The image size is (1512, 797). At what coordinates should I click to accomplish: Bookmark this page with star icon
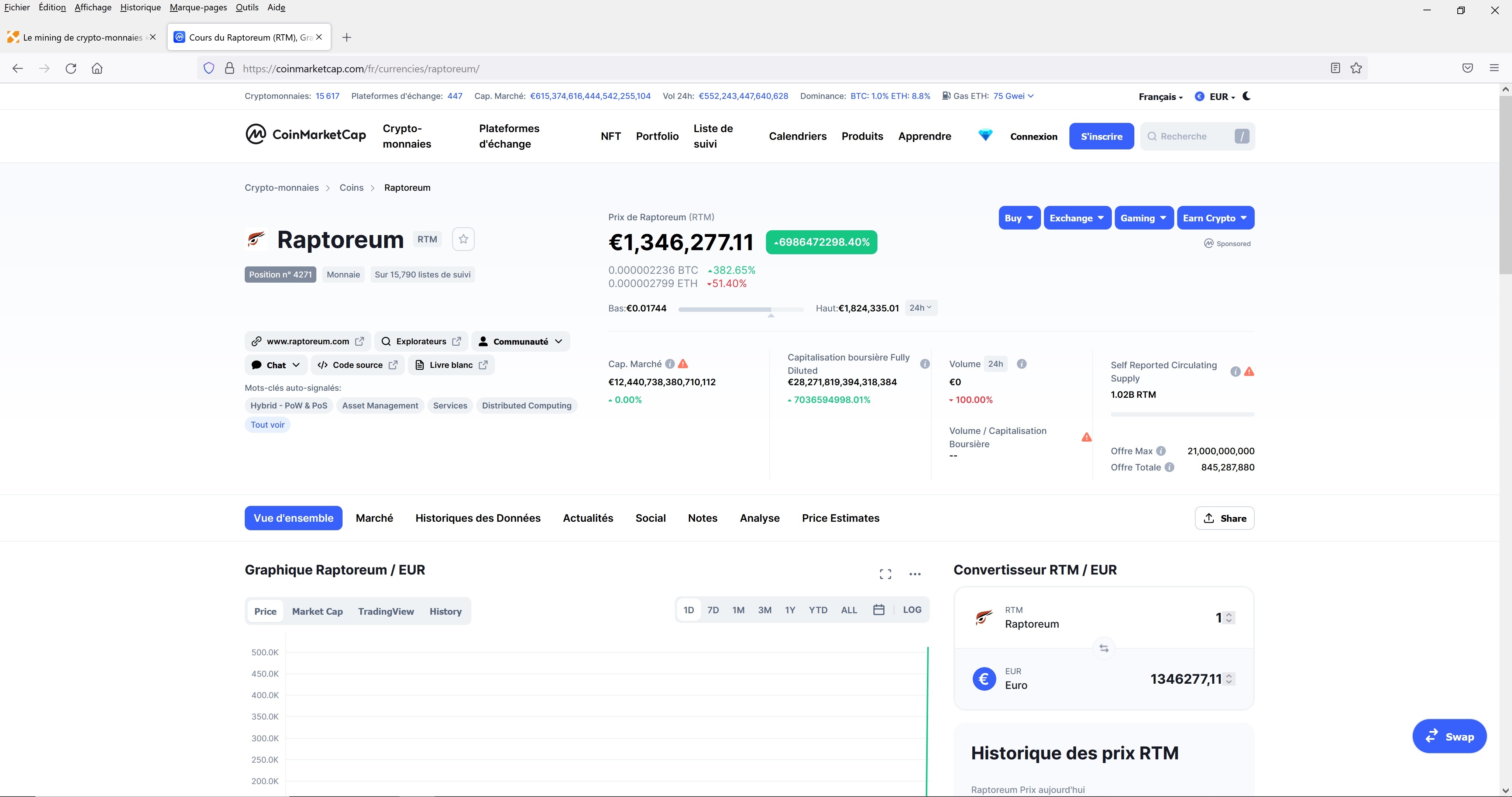1356,69
